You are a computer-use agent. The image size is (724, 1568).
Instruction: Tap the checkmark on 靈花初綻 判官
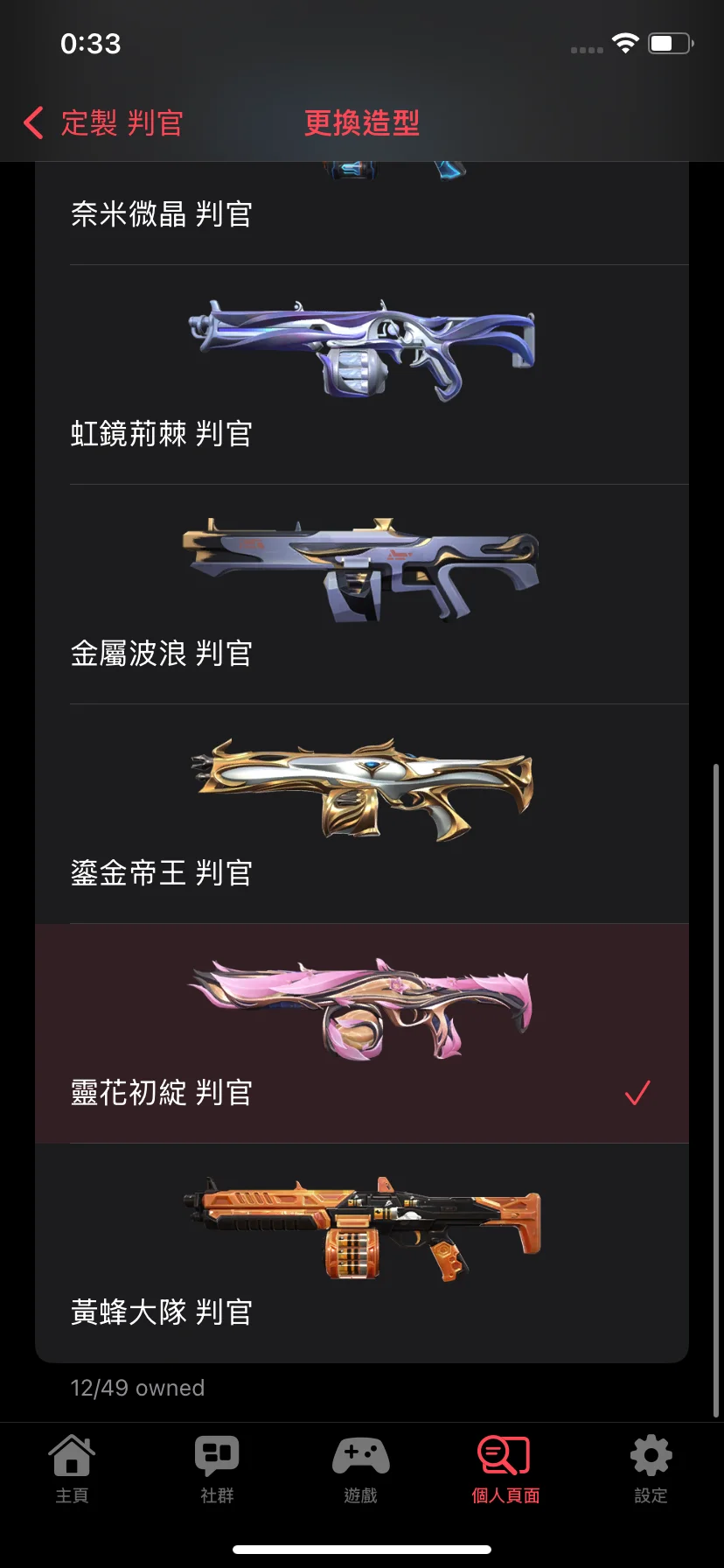[x=637, y=1093]
